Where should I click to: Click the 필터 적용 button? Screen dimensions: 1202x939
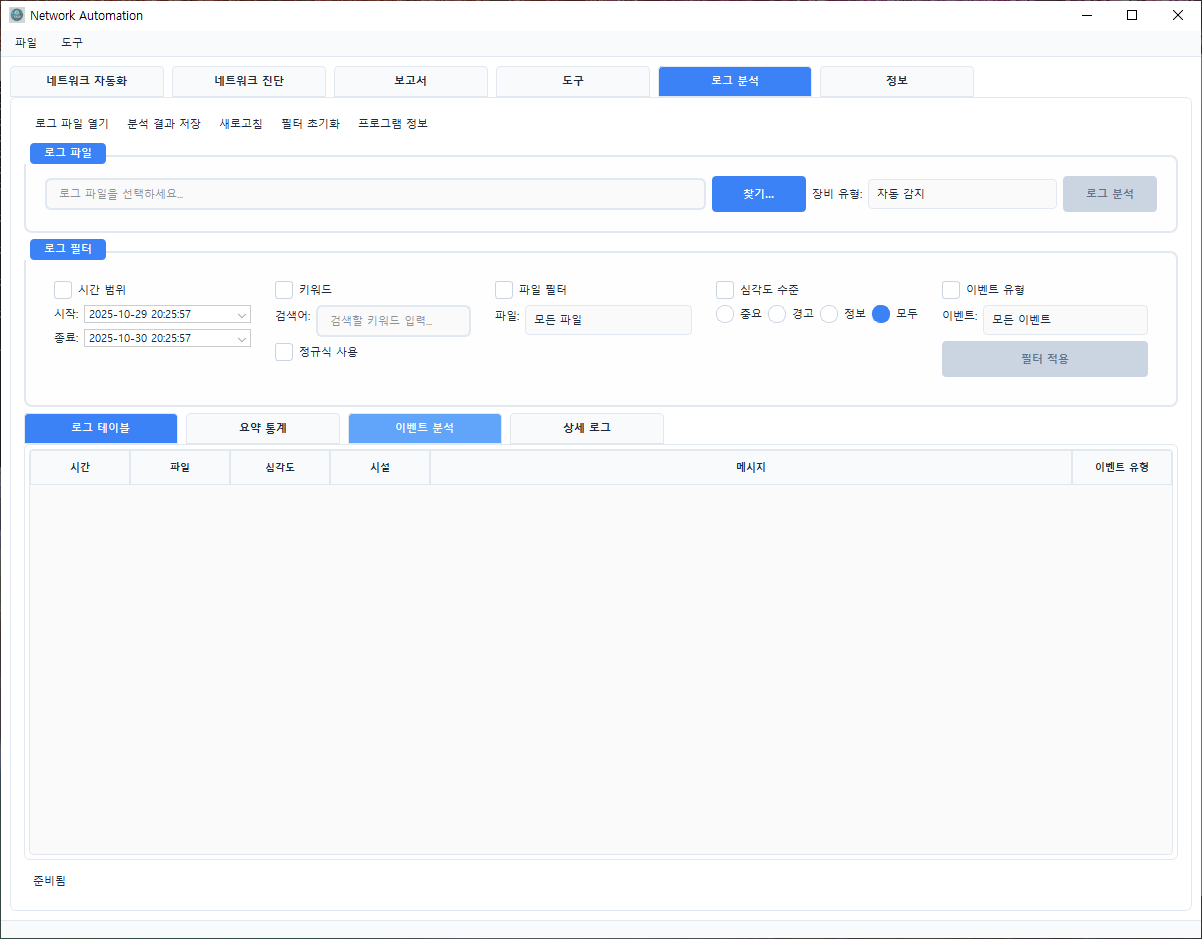pos(1044,359)
